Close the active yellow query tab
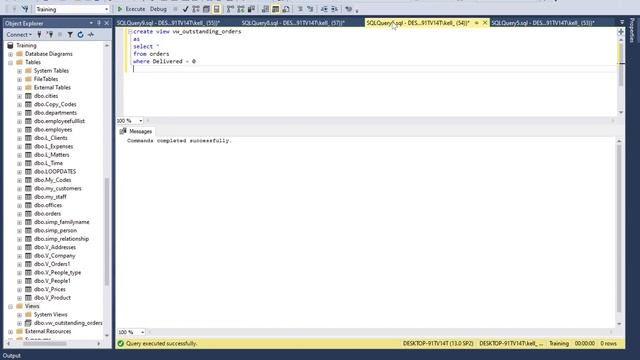Image resolution: width=640 pixels, height=360 pixels. tap(485, 23)
